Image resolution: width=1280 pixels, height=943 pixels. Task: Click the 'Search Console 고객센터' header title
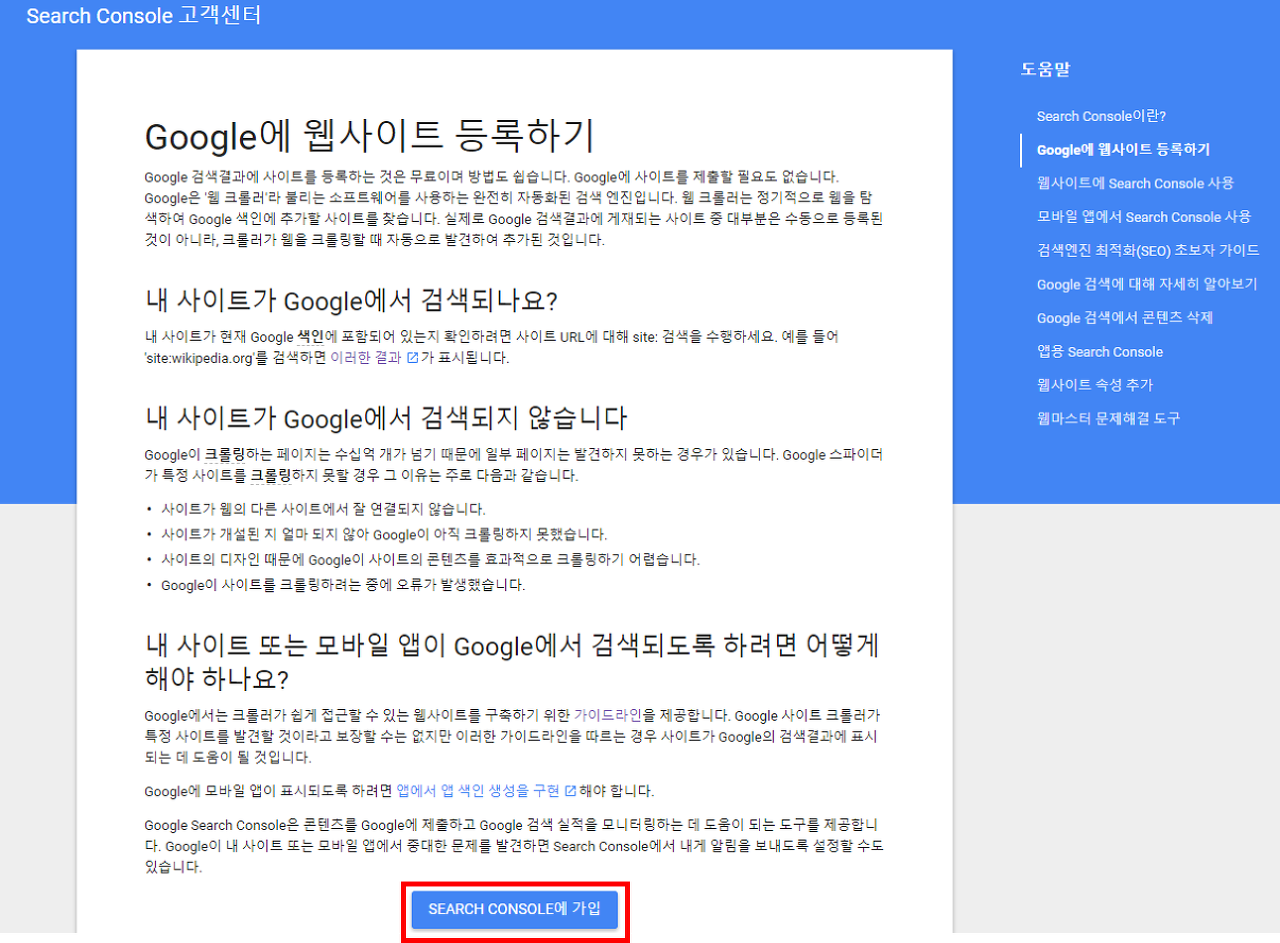[x=143, y=16]
